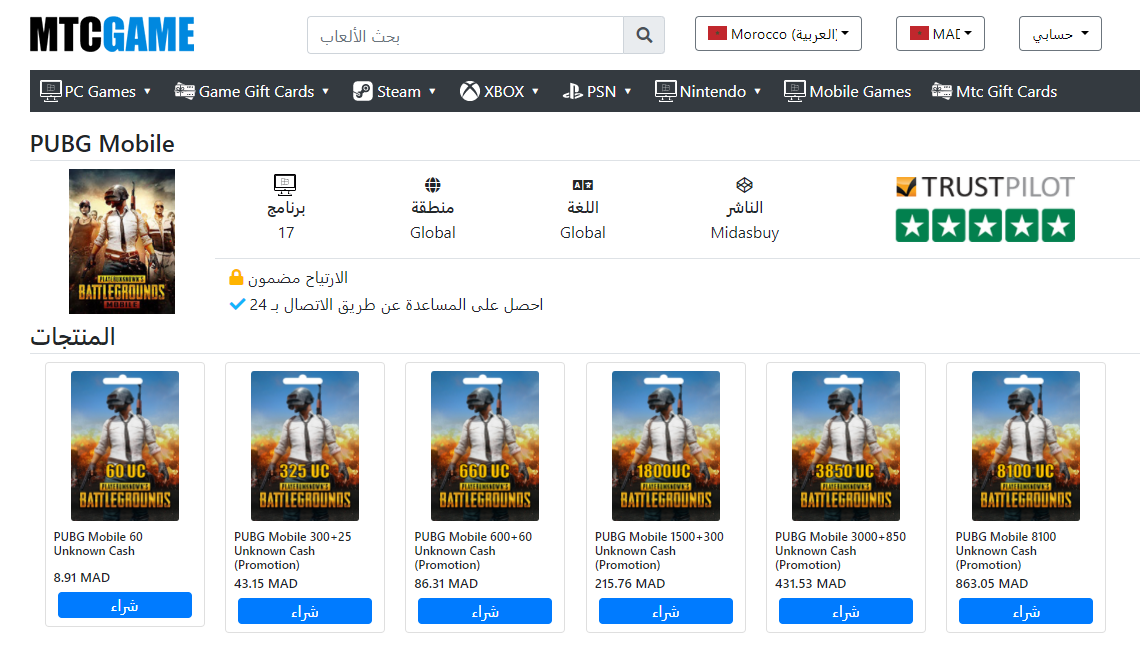
Task: Click the XBOX logo icon
Action: click(x=470, y=91)
